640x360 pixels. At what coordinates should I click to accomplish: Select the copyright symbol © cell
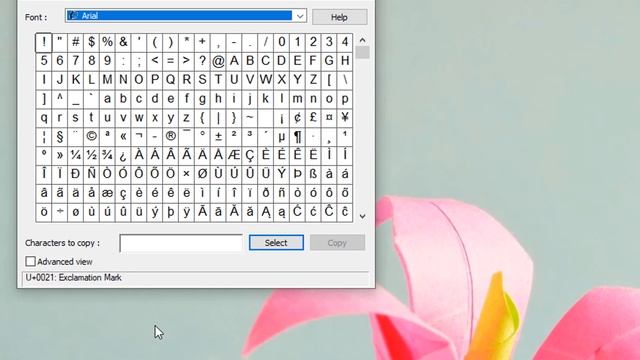pyautogui.click(x=91, y=136)
